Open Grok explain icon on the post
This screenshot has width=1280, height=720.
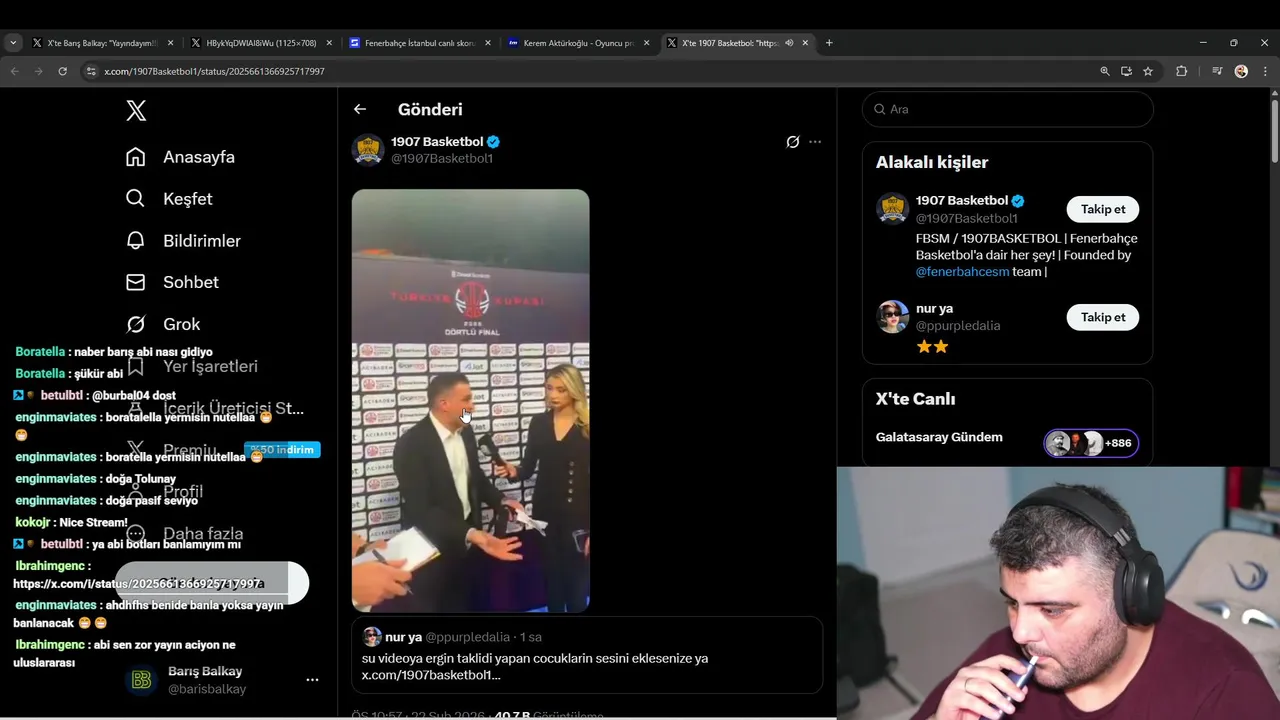793,142
